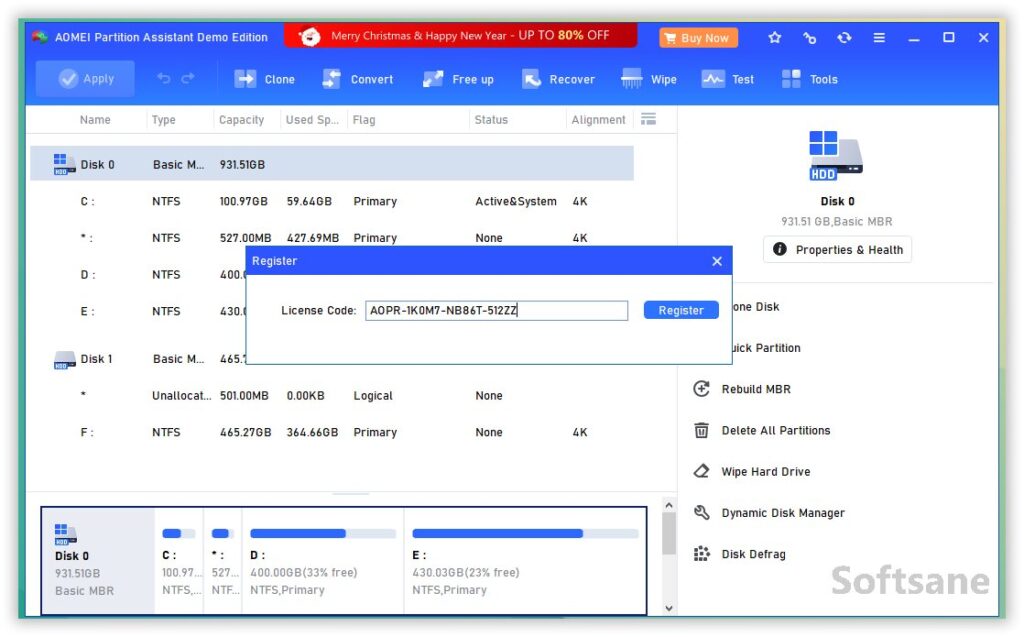
Task: Click the E: 430.03GB partition block
Action: [525, 561]
